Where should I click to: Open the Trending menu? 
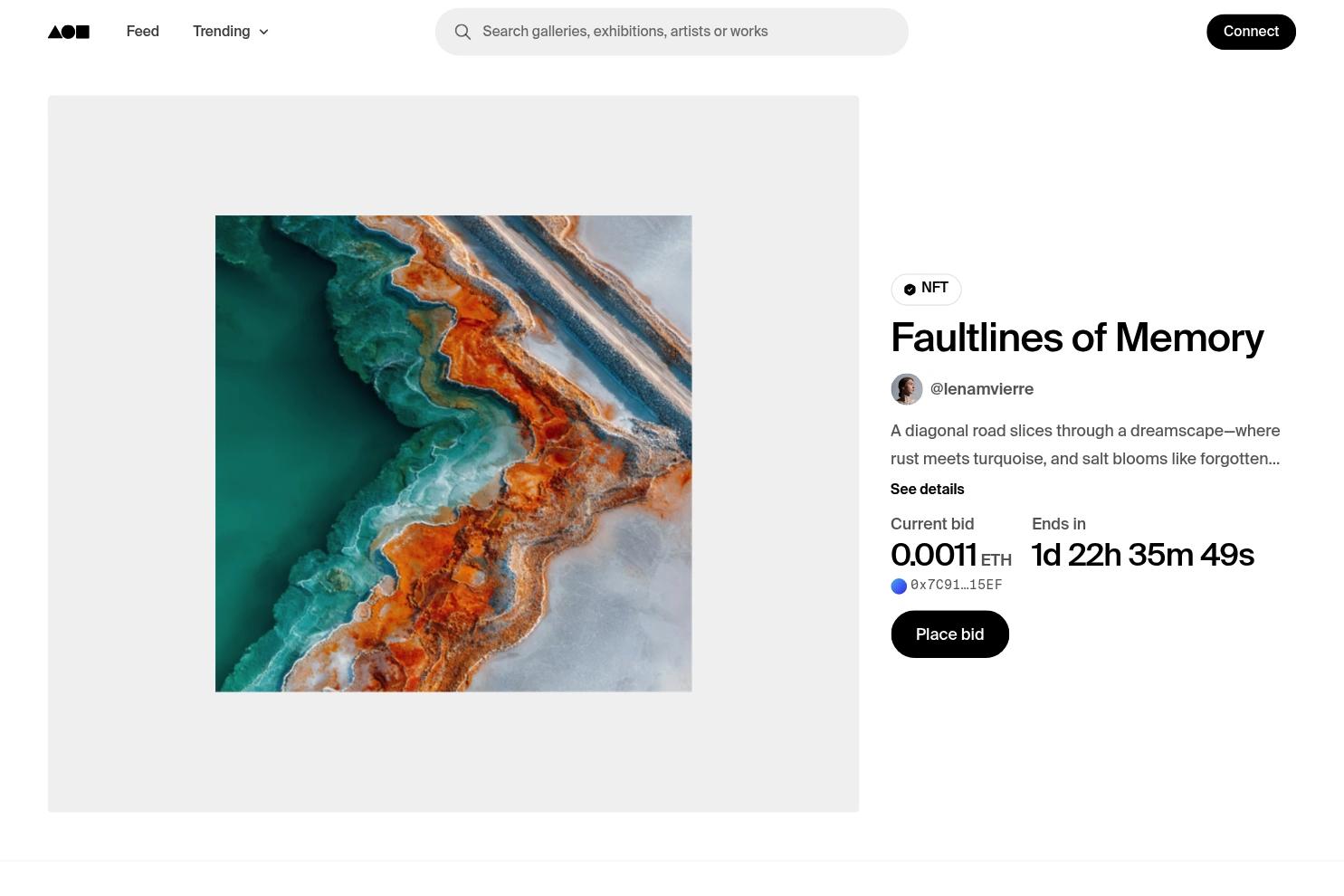[x=231, y=32]
